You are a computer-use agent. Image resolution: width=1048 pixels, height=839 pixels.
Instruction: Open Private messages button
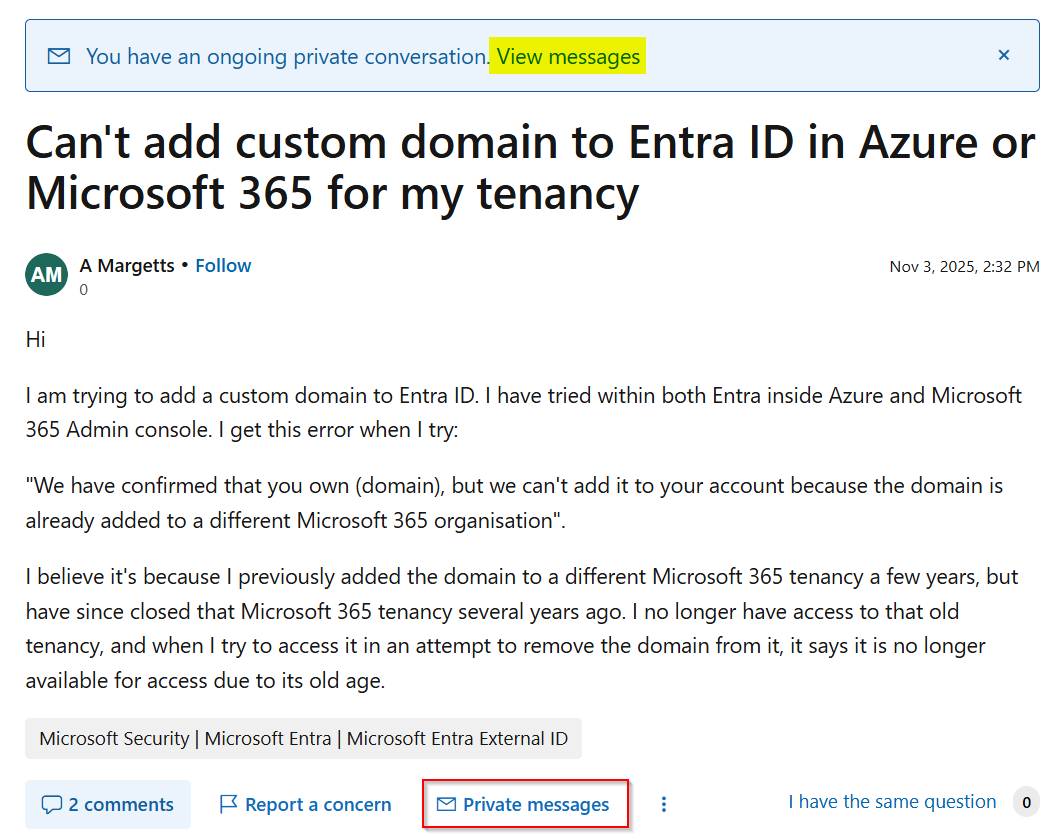pyautogui.click(x=525, y=804)
